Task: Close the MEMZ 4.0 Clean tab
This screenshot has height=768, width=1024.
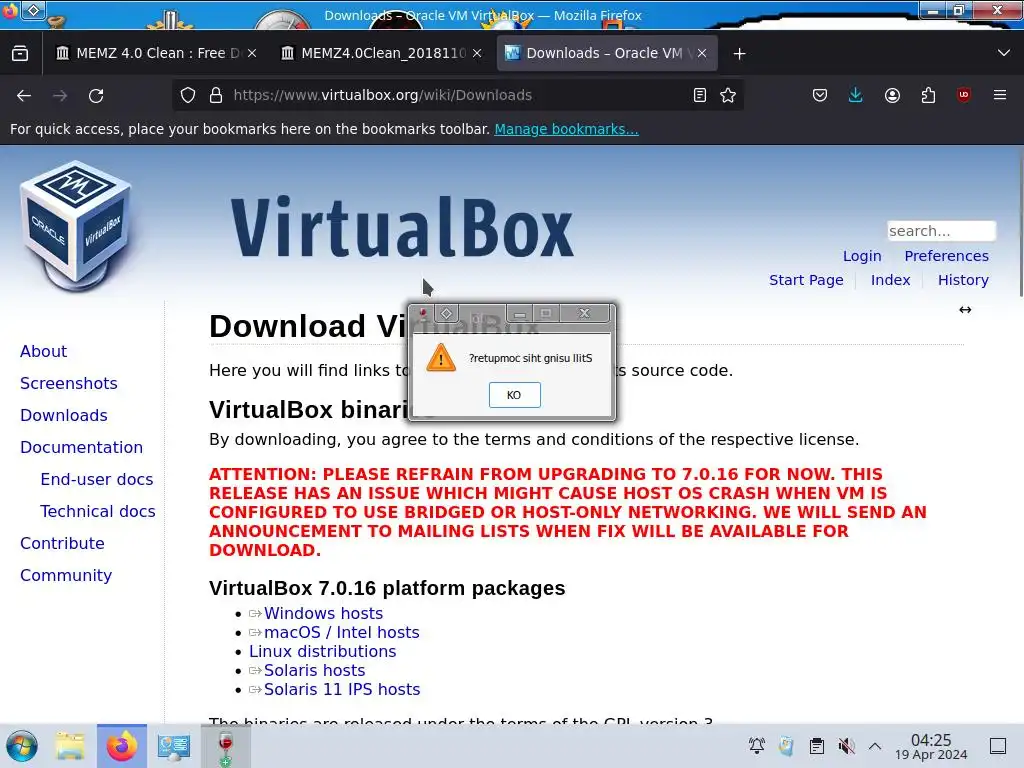Action: [252, 54]
